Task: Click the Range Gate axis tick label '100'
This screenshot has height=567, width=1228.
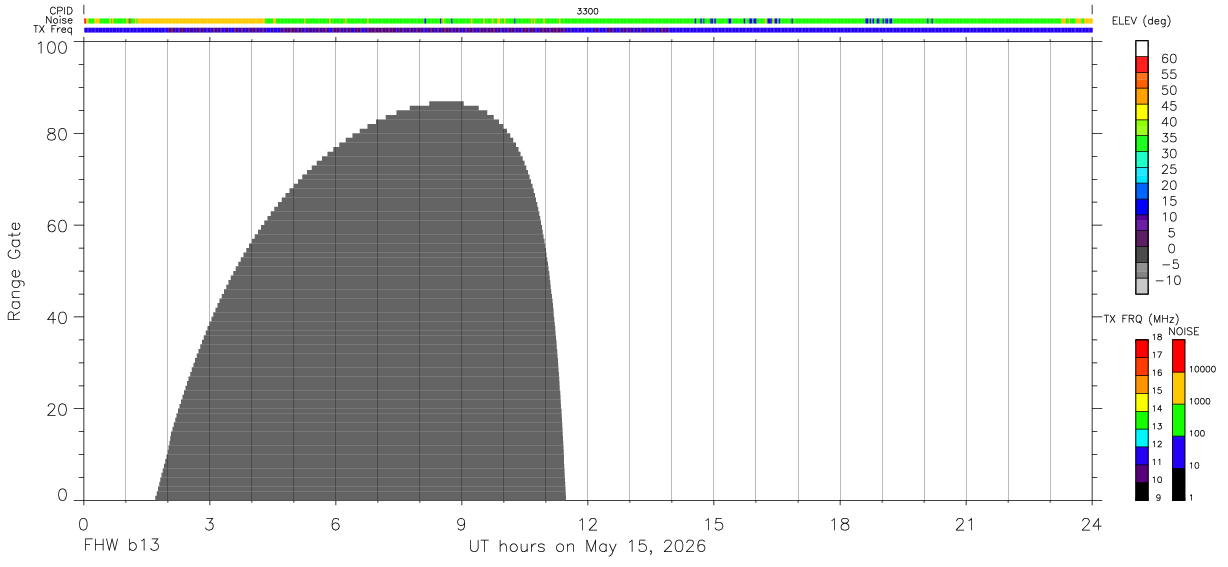Action: pos(53,47)
